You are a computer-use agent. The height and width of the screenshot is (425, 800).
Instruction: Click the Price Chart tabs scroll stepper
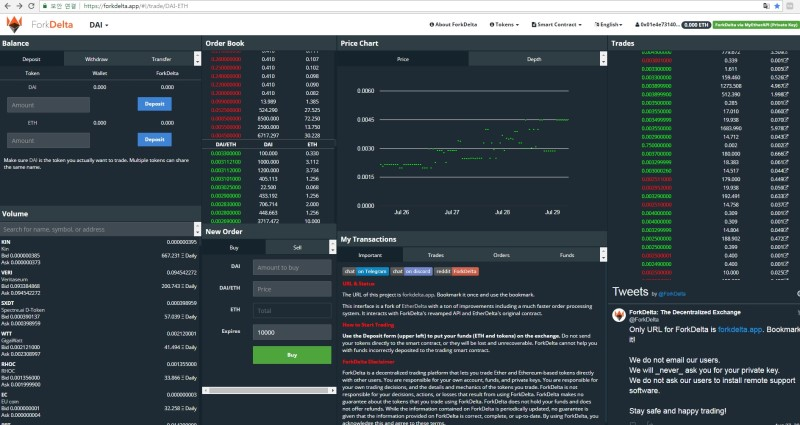point(603,59)
